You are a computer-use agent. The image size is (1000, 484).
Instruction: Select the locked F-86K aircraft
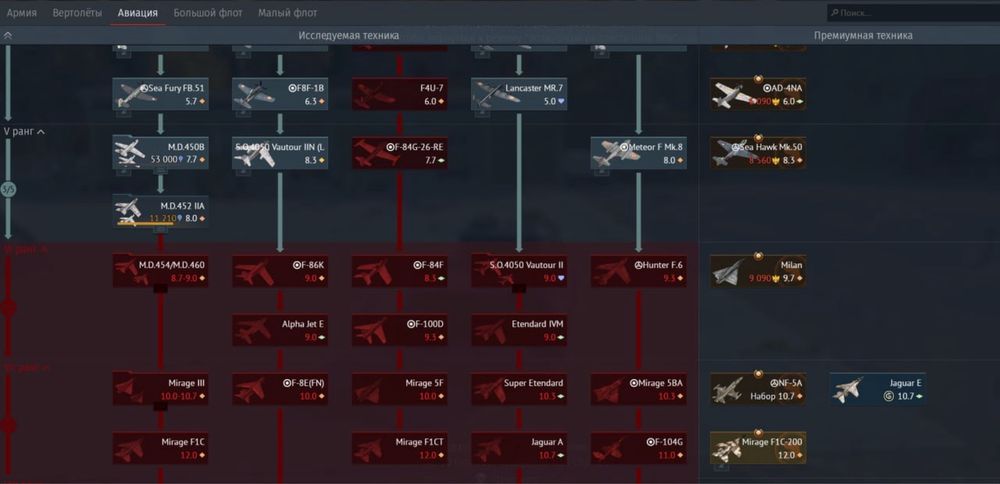[280, 270]
